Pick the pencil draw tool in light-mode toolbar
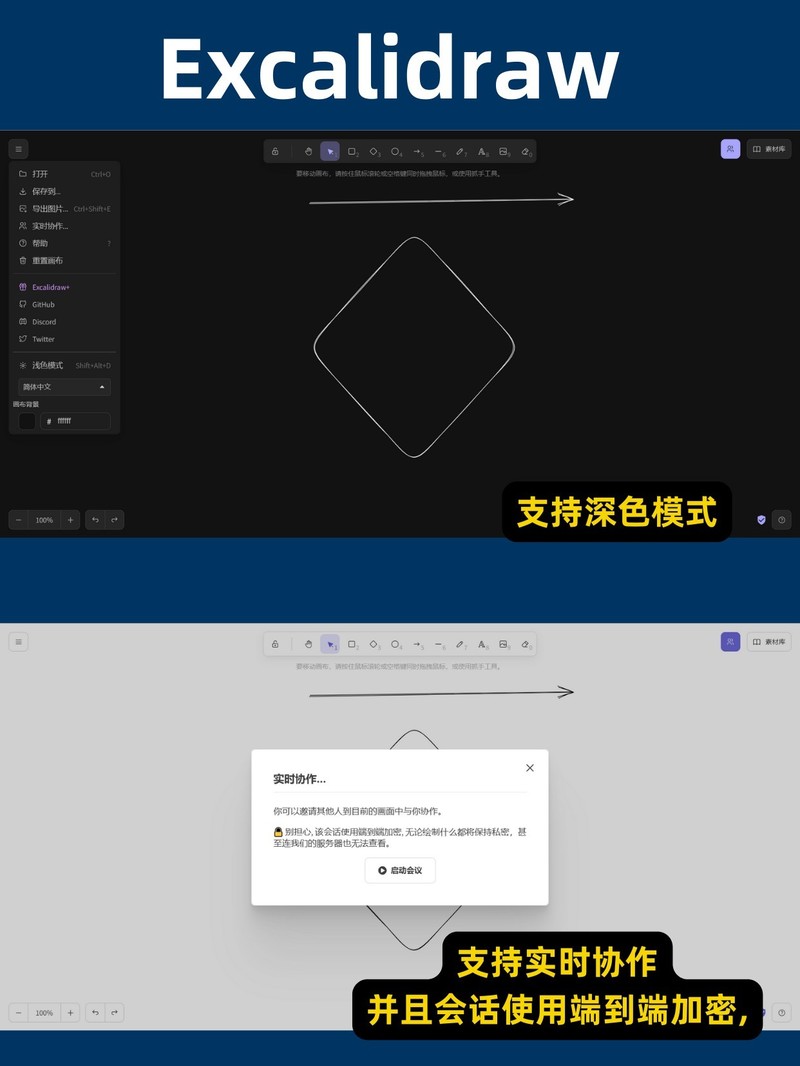 [461, 644]
